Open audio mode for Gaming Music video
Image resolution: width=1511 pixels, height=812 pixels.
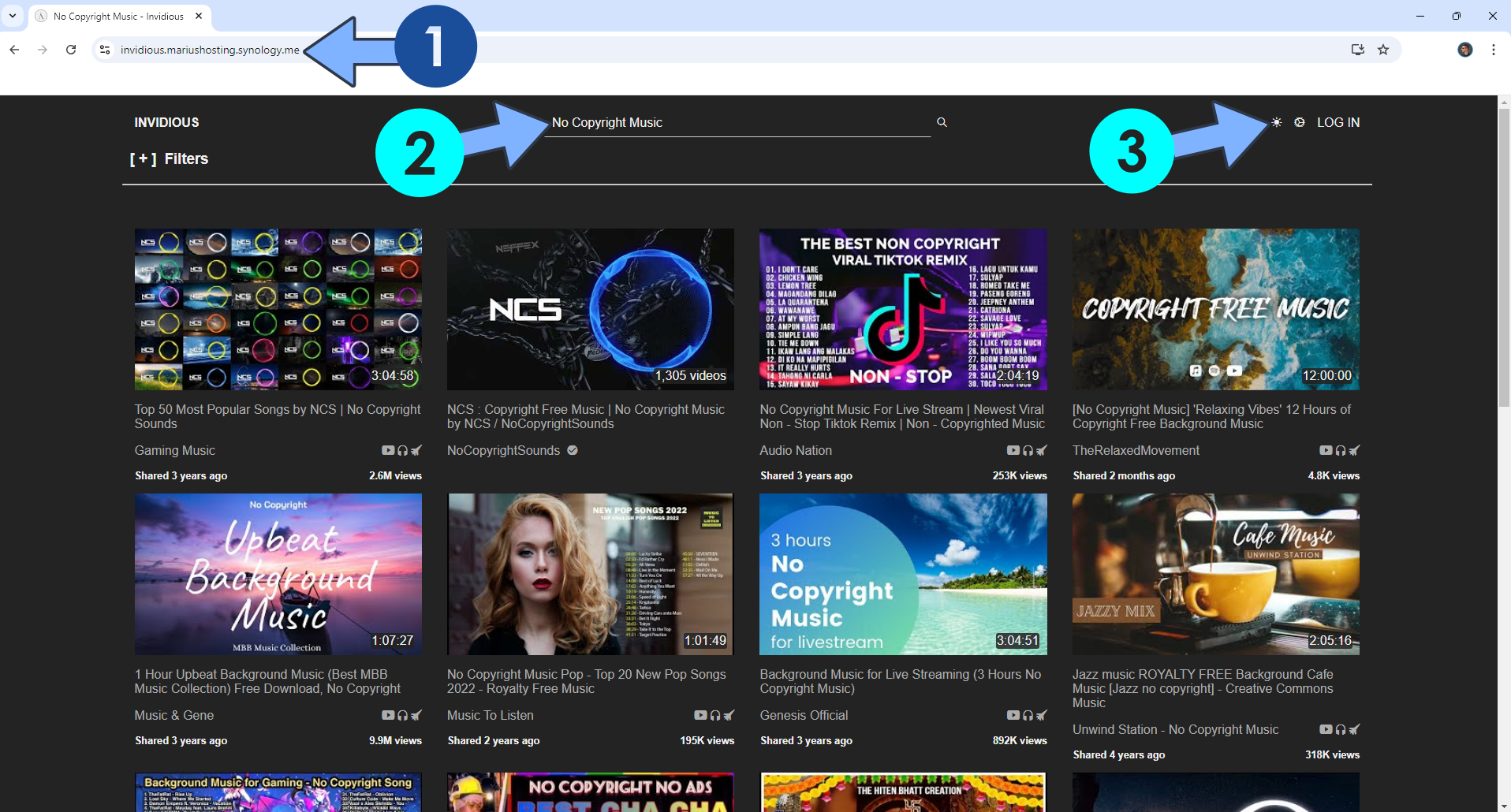pos(402,450)
